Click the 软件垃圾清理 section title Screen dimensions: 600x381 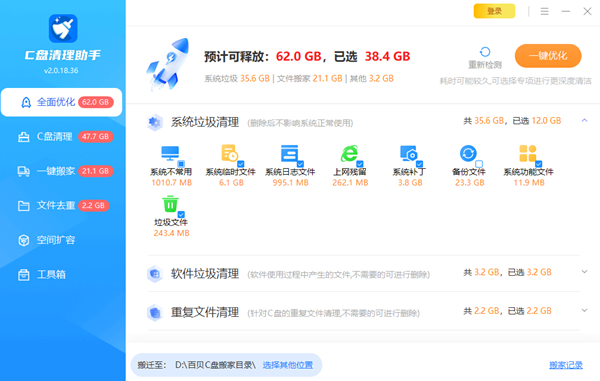point(205,274)
